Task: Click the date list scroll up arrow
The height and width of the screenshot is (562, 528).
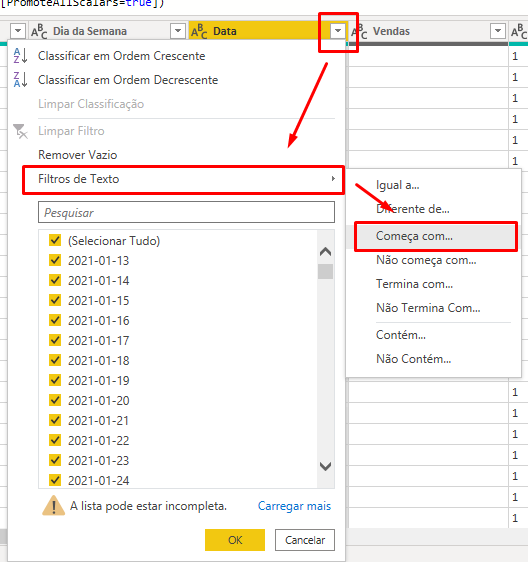Action: (x=325, y=252)
